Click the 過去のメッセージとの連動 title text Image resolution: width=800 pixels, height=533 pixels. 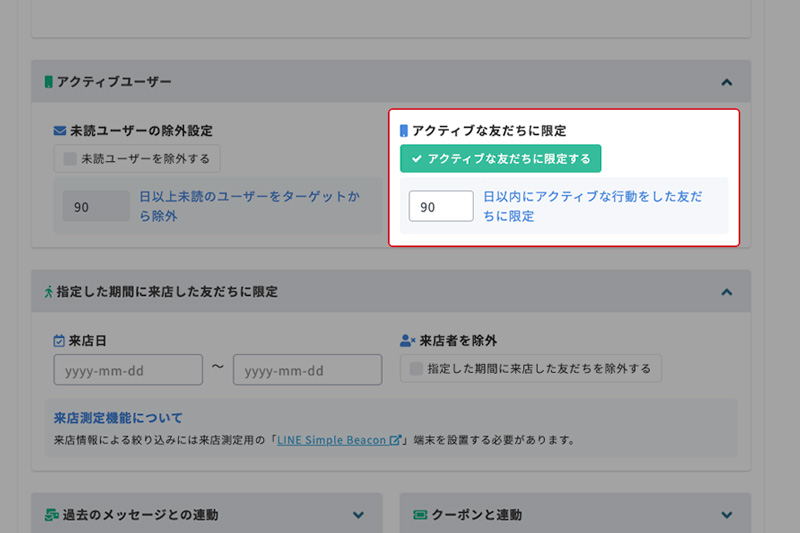point(140,515)
